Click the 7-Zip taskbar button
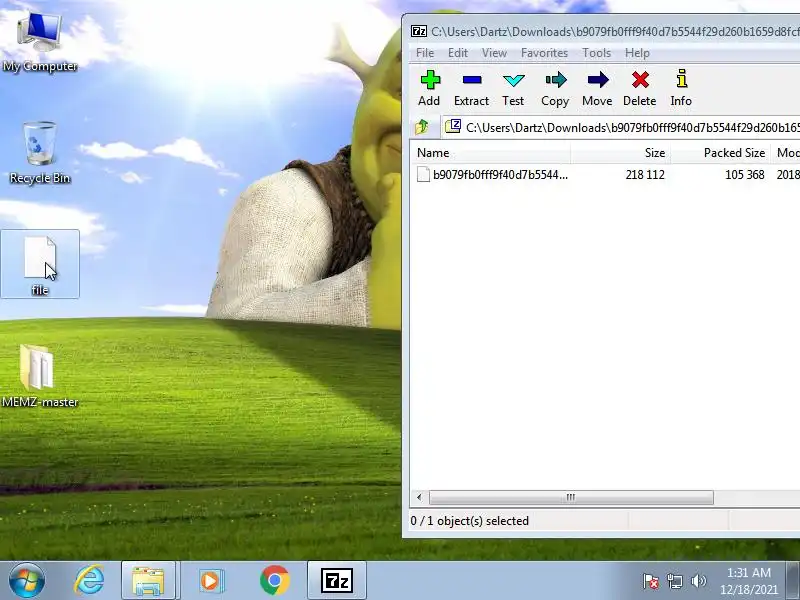This screenshot has width=800, height=600. pos(336,581)
